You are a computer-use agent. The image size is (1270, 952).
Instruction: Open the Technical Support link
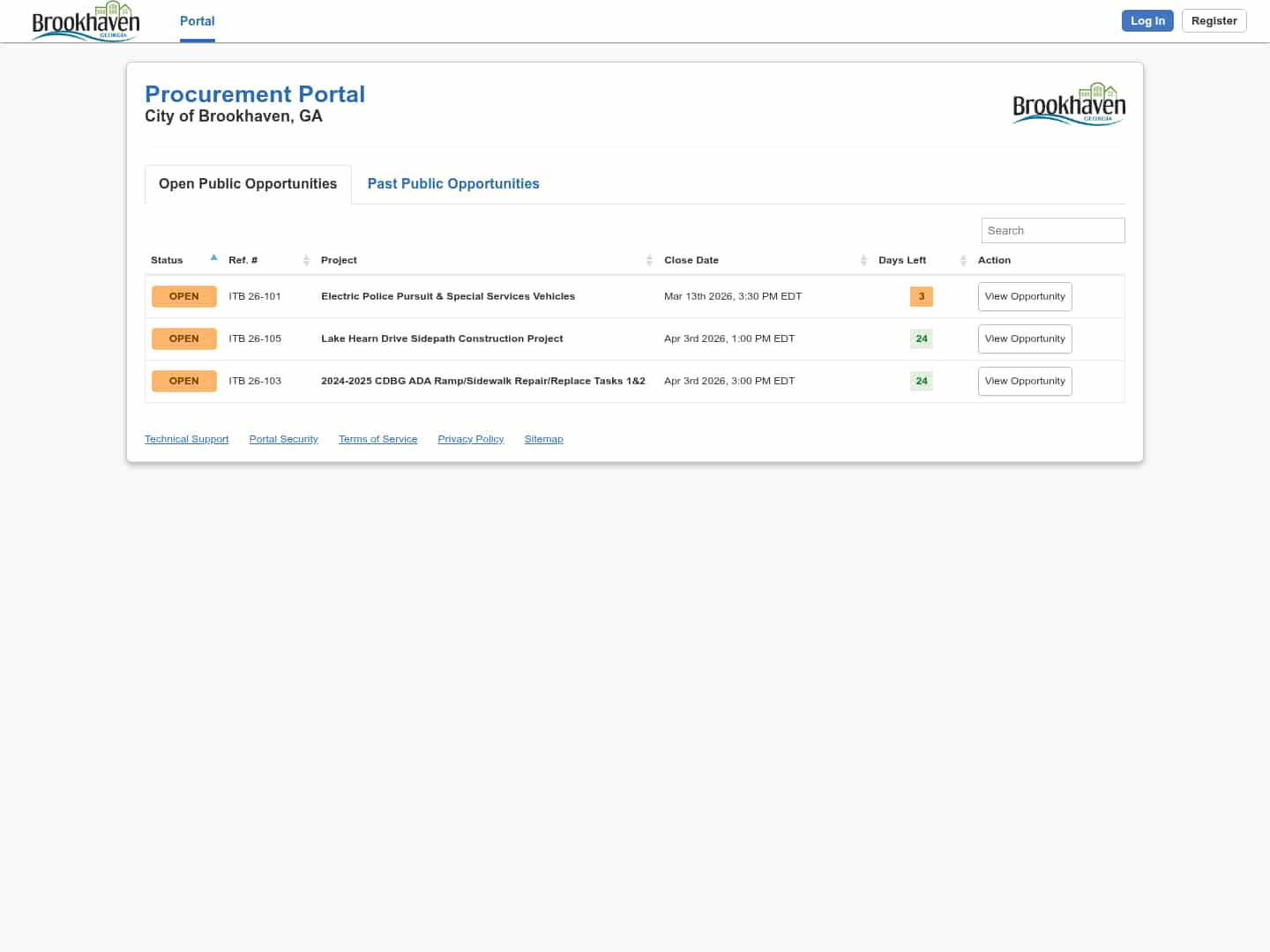pos(186,439)
